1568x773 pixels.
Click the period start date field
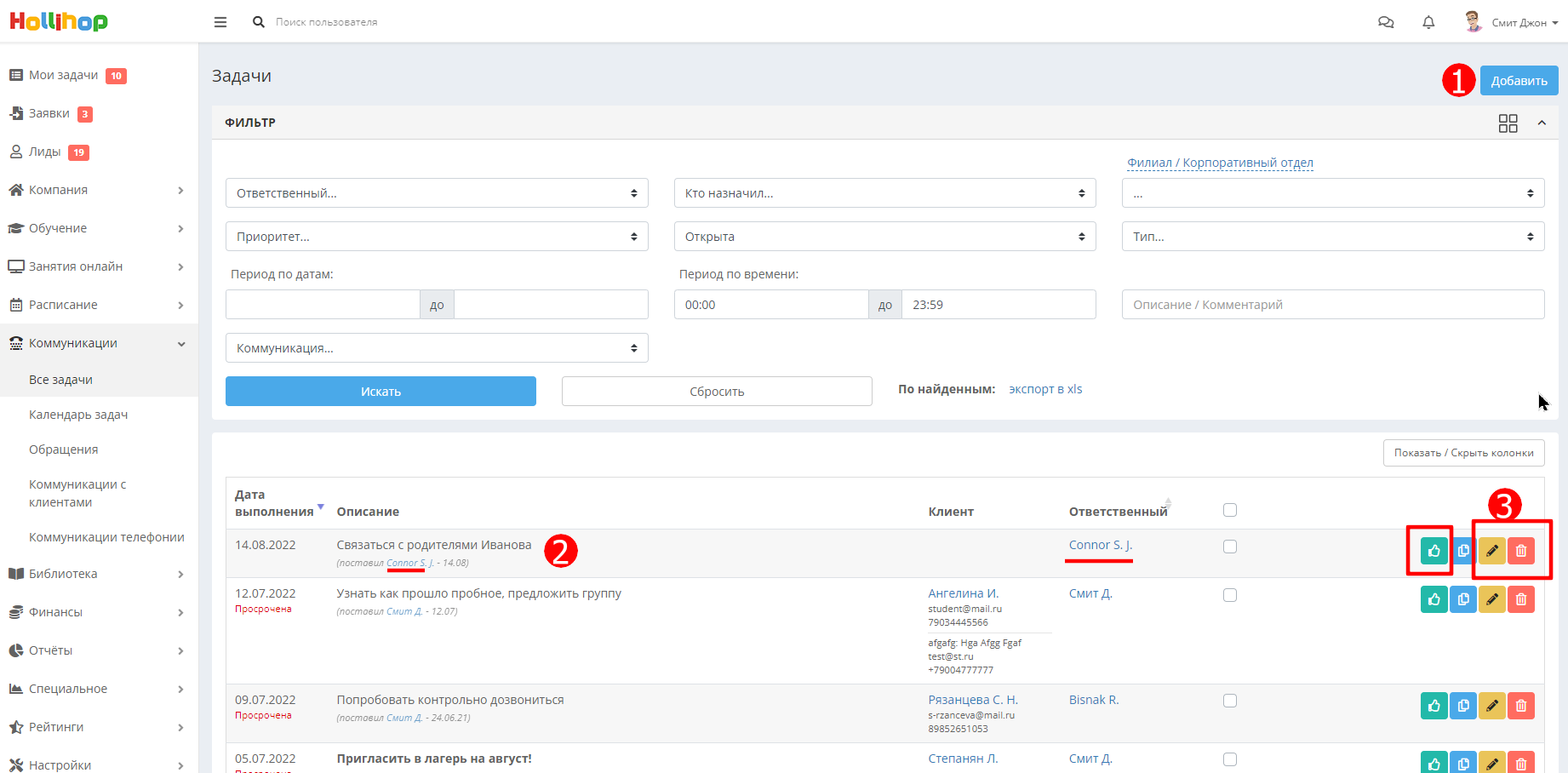(x=323, y=305)
